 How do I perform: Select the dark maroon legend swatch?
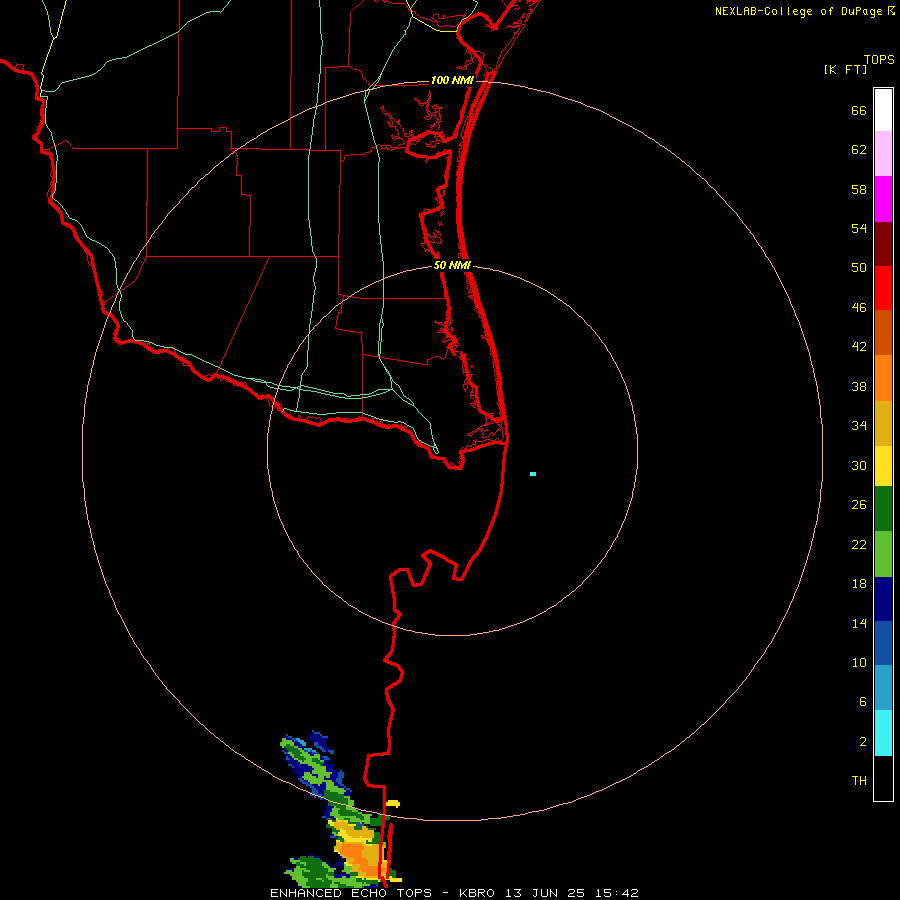[x=883, y=243]
